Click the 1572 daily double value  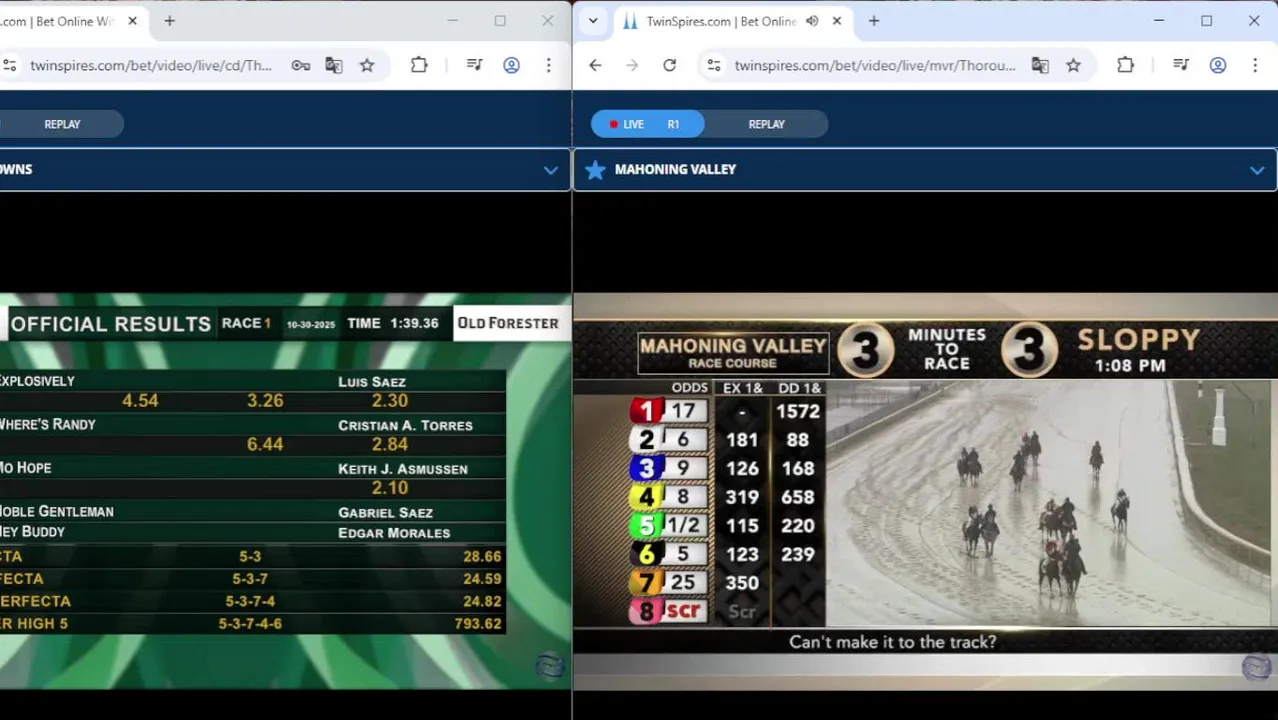tap(797, 411)
